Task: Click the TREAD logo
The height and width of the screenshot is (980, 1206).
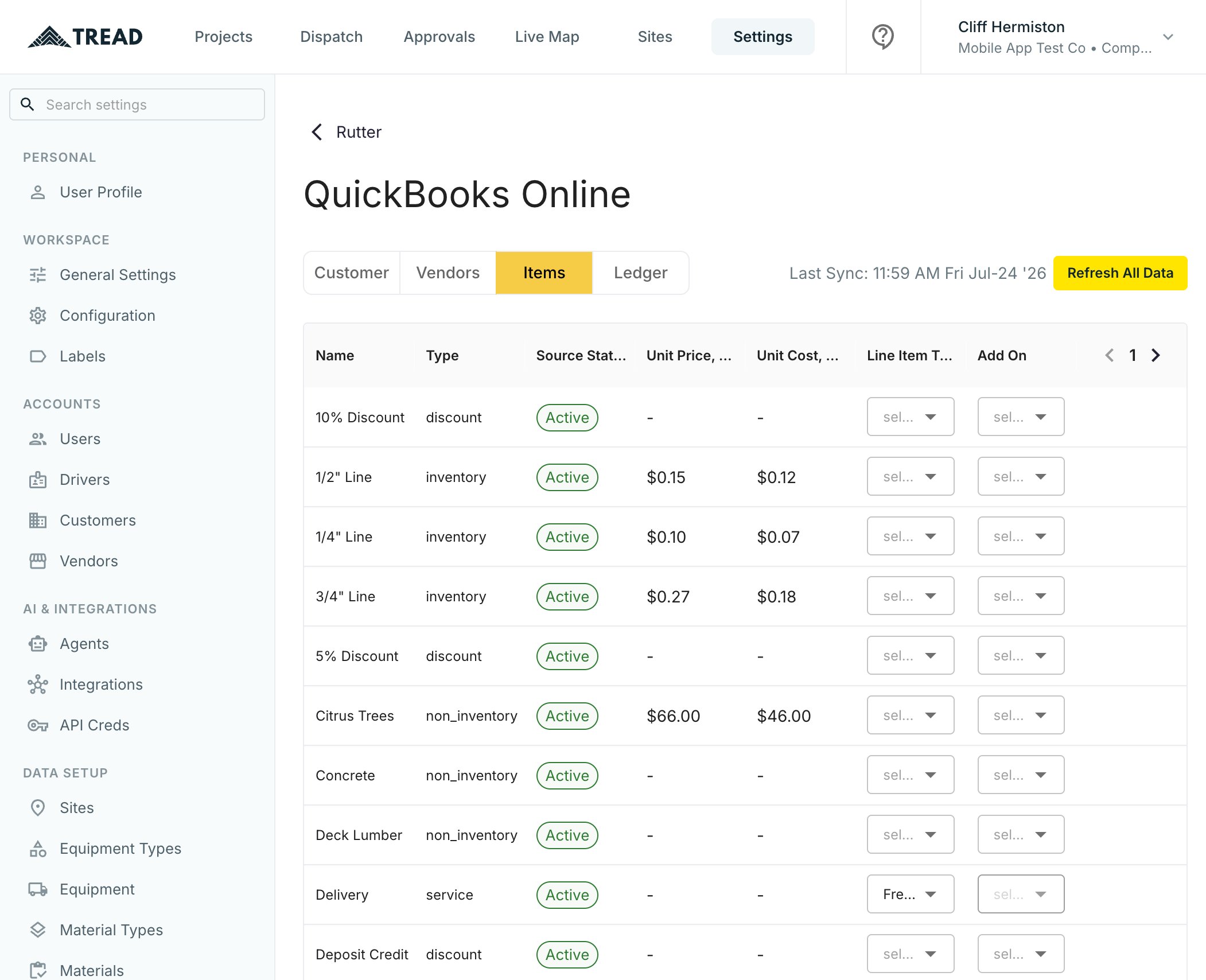Action: click(x=85, y=37)
